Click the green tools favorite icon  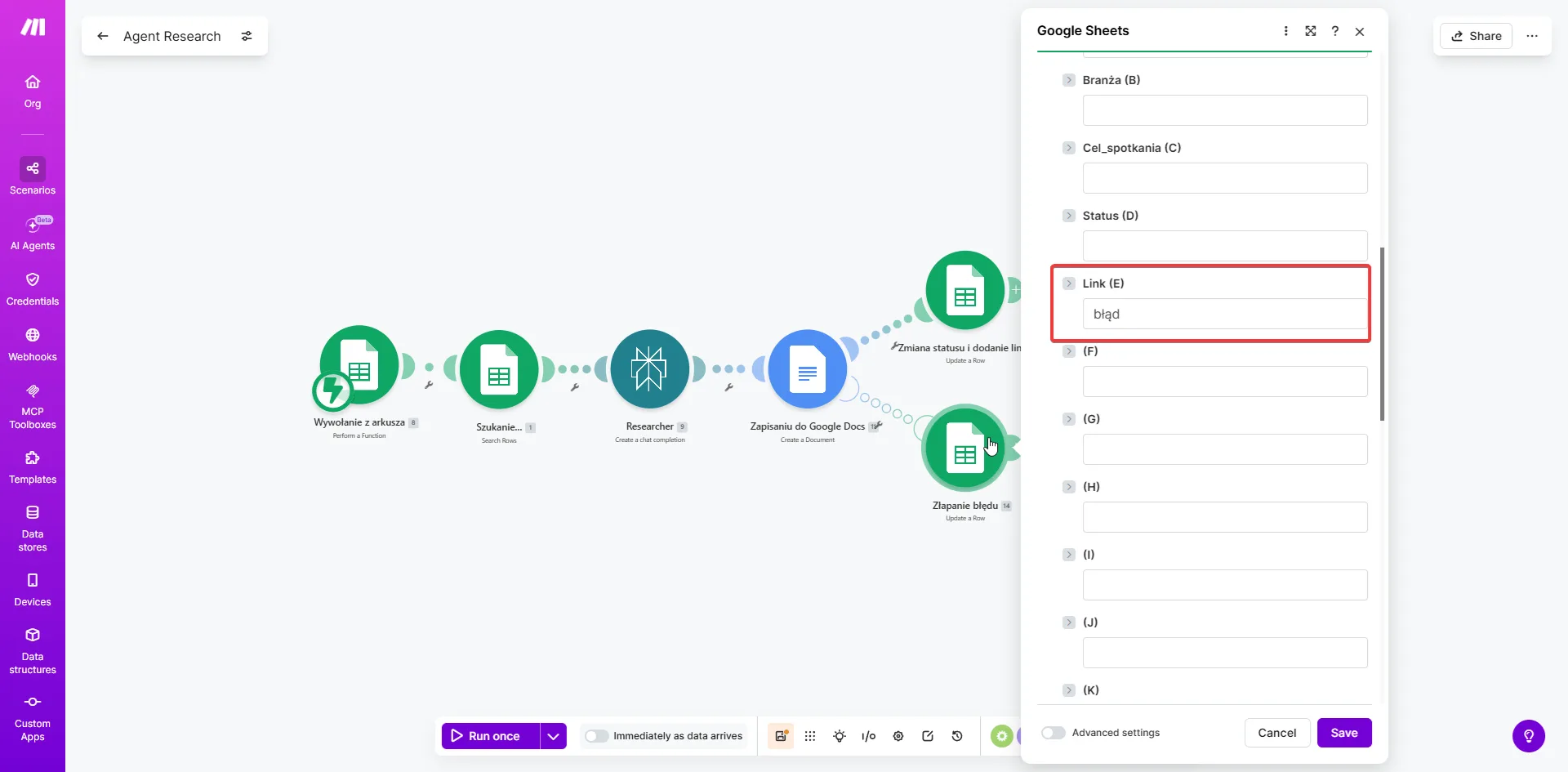1002,736
